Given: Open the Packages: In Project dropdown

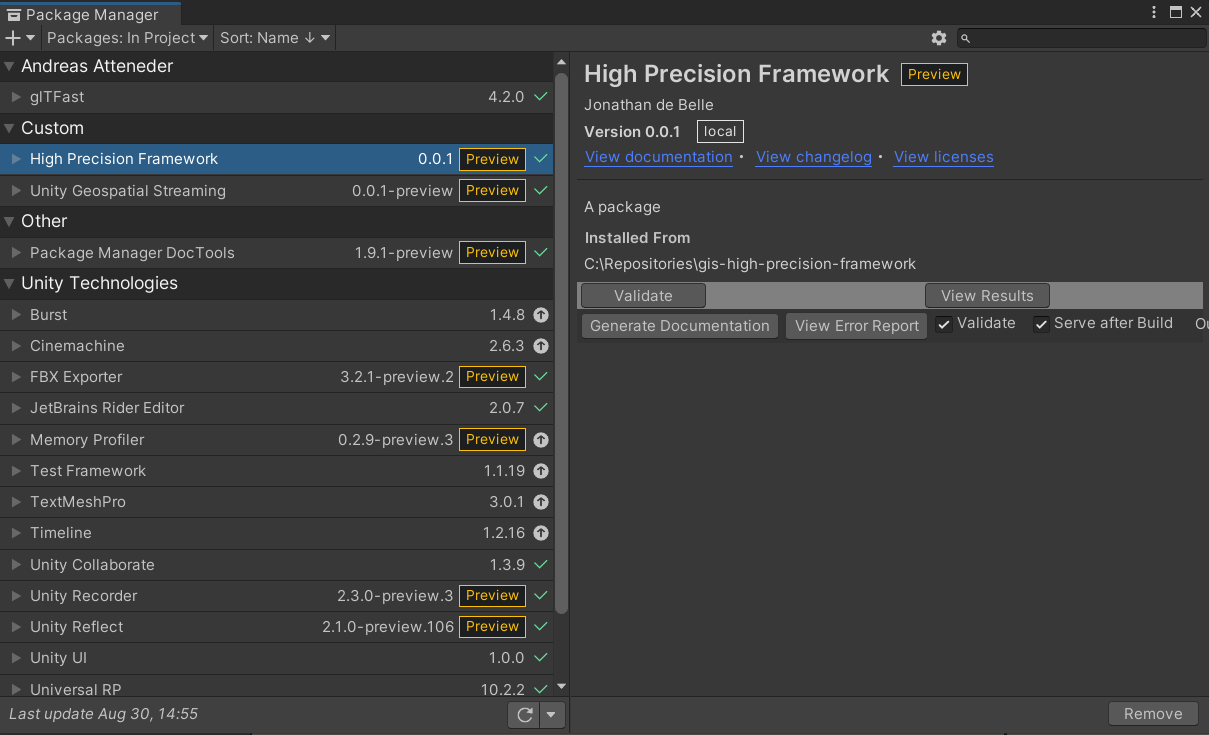Looking at the screenshot, I should point(128,38).
